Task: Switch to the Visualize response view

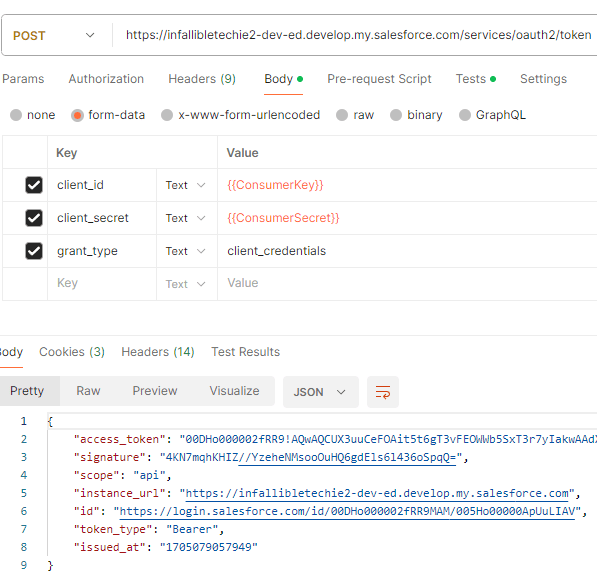Action: point(235,391)
